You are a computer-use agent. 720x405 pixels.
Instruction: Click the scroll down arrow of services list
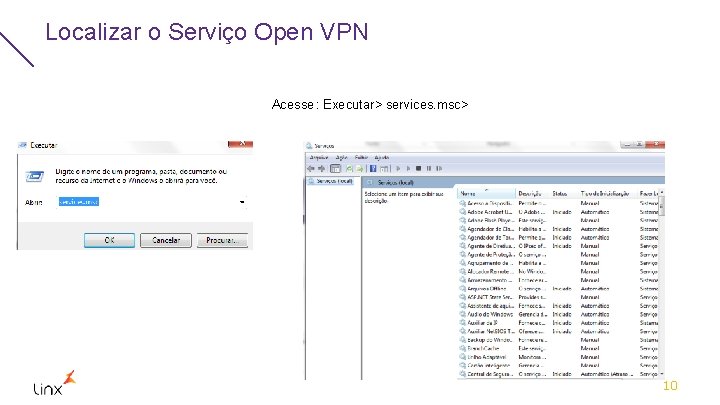662,374
